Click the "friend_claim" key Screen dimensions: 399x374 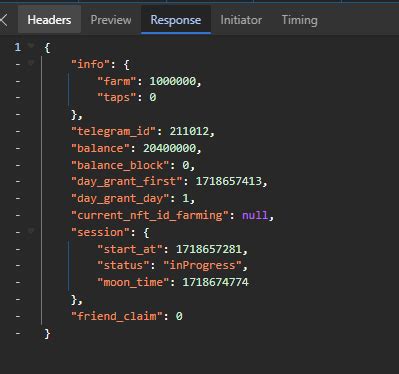click(x=117, y=316)
